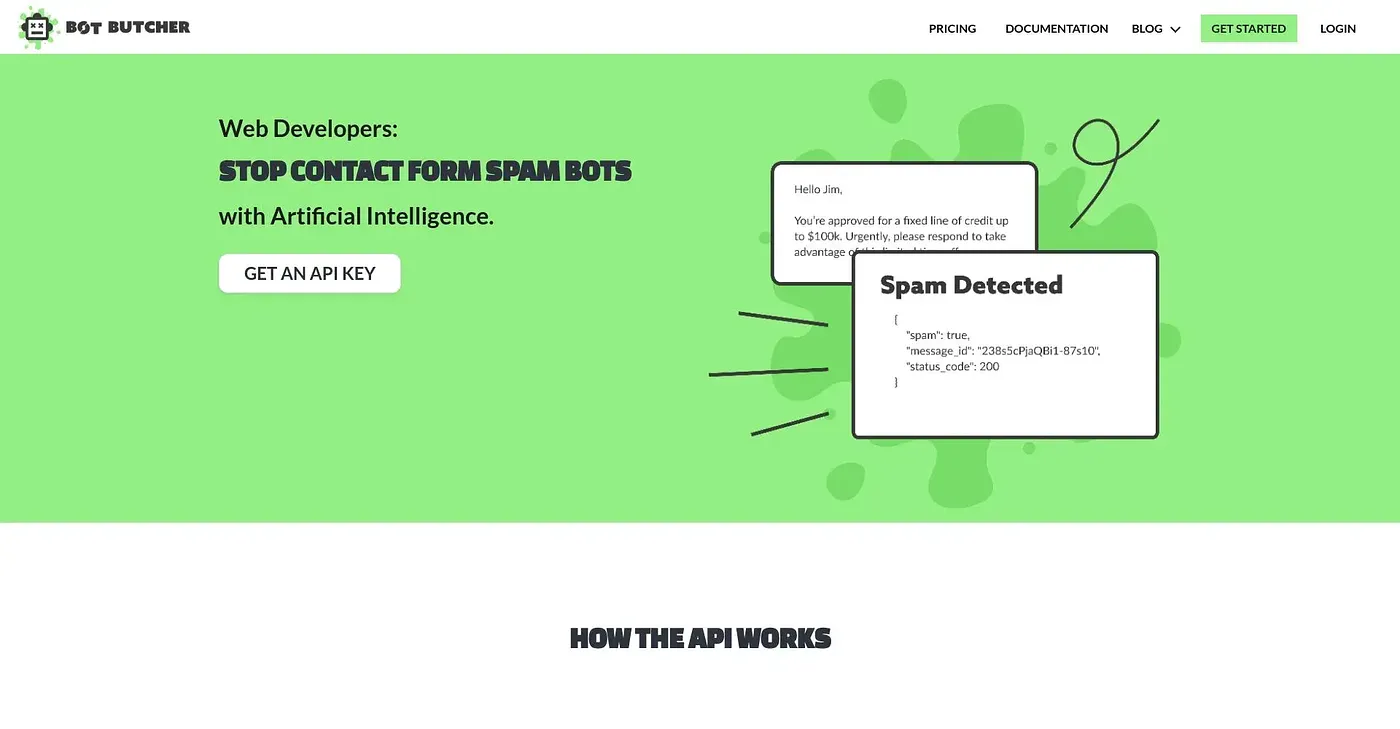Click the "message_id" value line

click(x=1003, y=351)
